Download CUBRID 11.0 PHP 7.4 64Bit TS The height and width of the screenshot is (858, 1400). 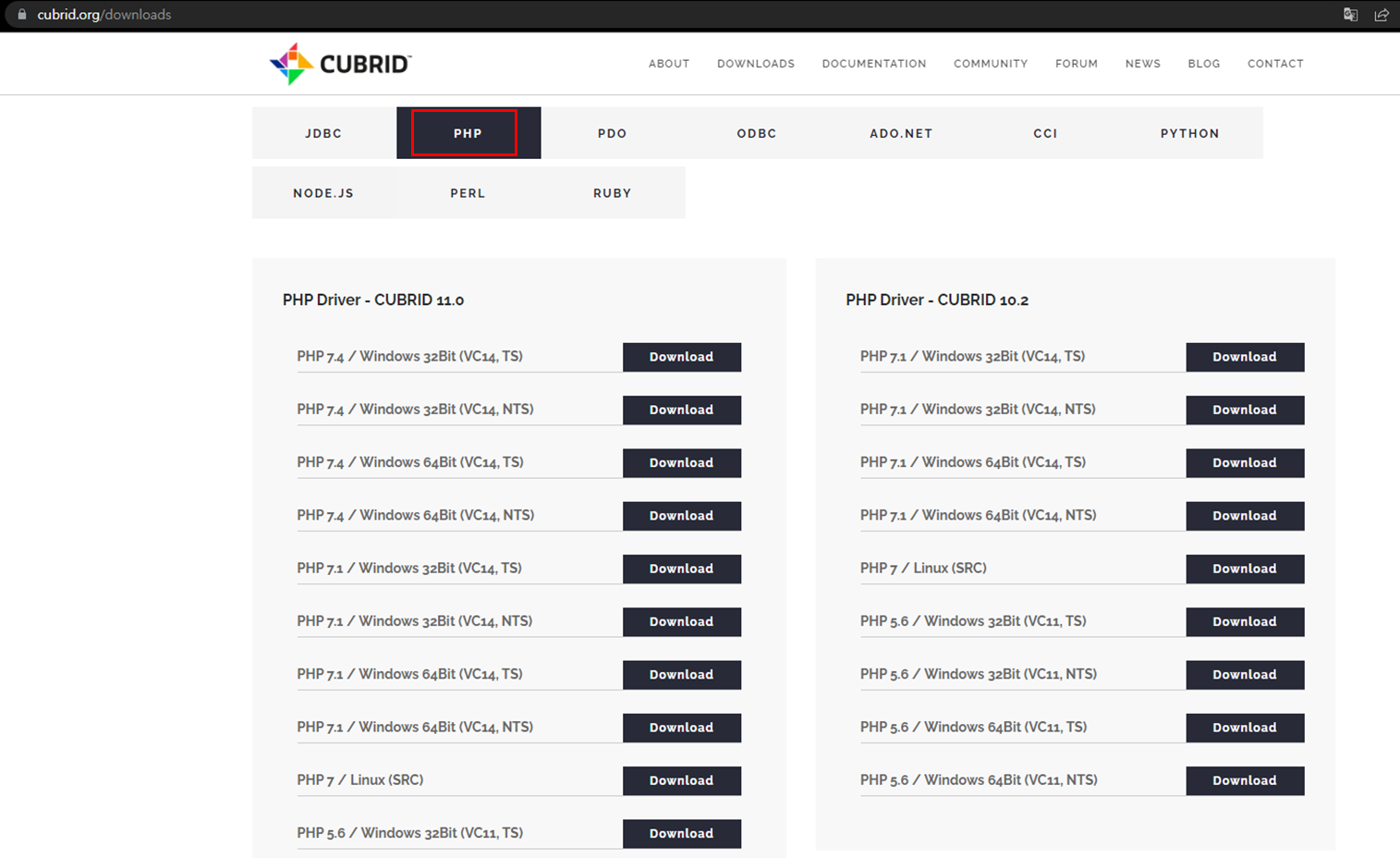pyautogui.click(x=682, y=463)
